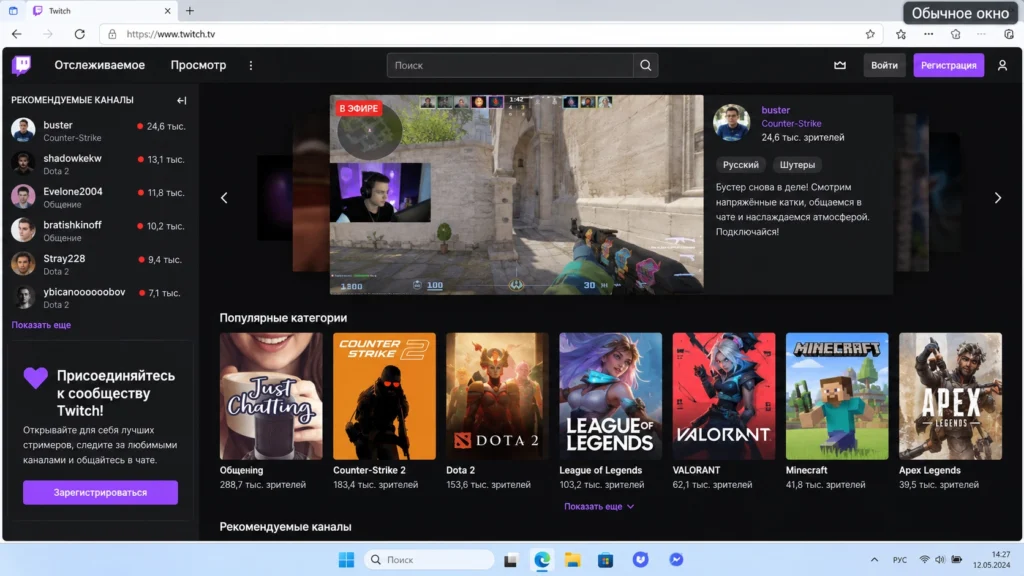Image resolution: width=1024 pixels, height=576 pixels.
Task: Click the РУС language indicator in the tray
Action: 900,560
